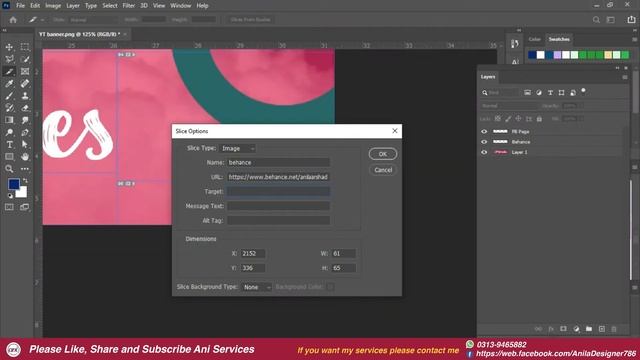Viewport: 640px width, 360px height.
Task: Select the Smudge tool
Action: pos(25,120)
